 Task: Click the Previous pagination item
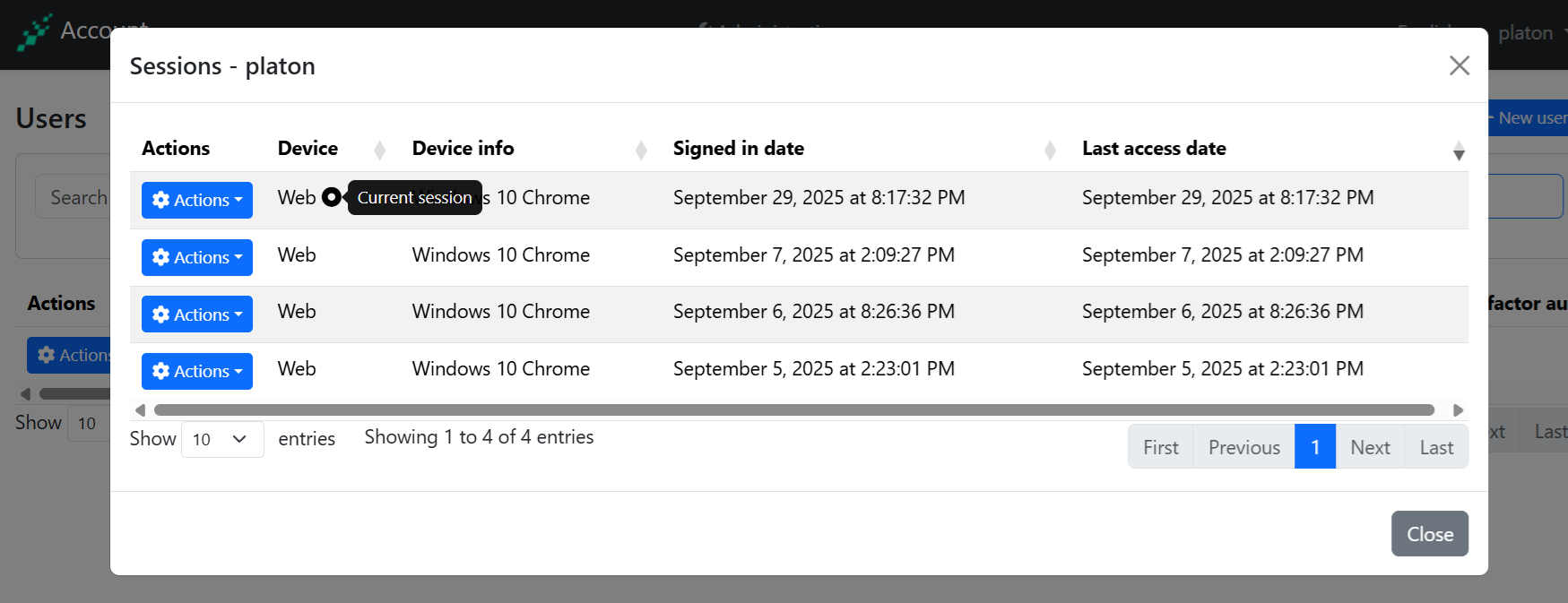1243,447
